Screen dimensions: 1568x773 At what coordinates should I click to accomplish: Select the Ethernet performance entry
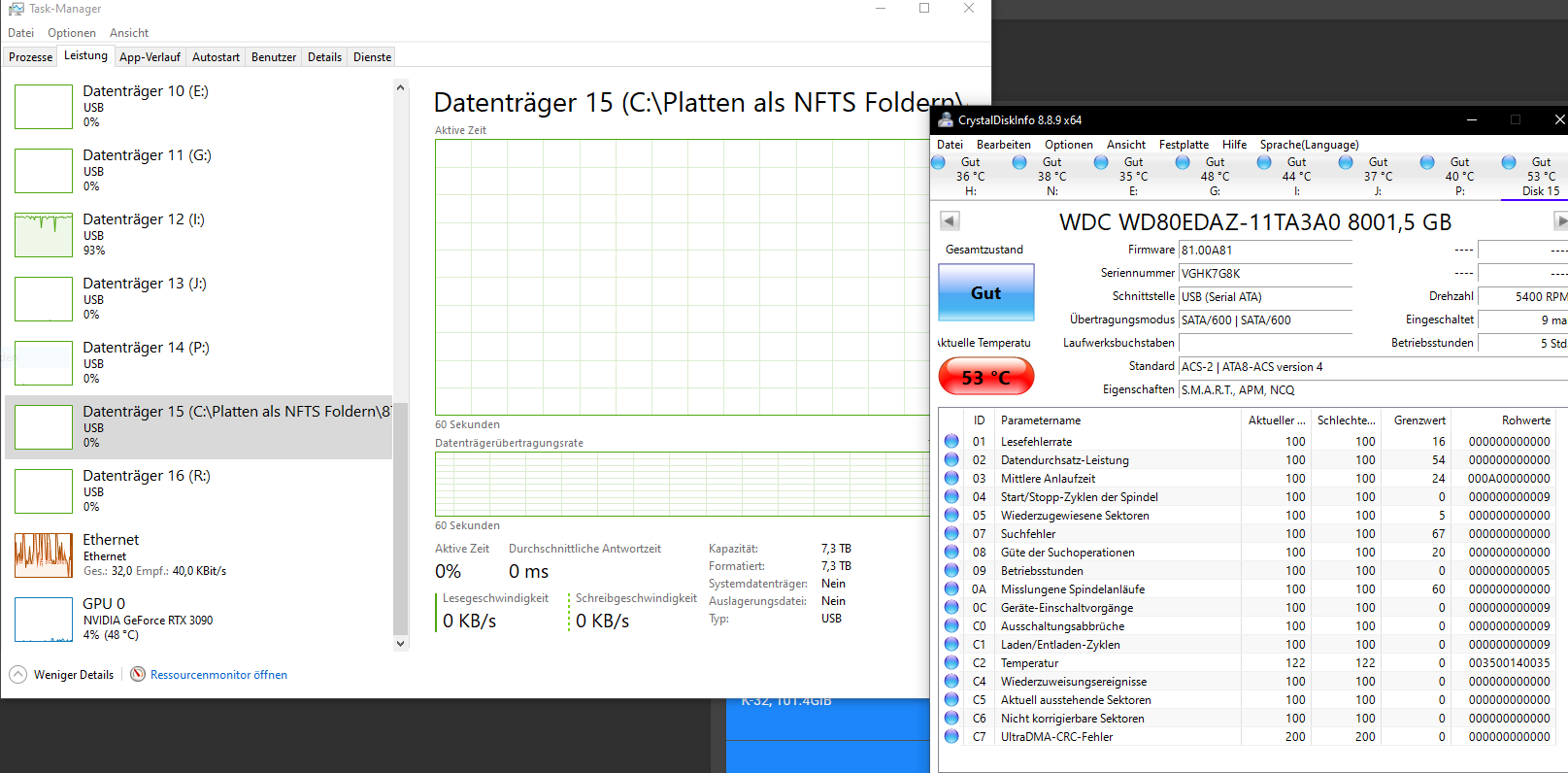(199, 555)
